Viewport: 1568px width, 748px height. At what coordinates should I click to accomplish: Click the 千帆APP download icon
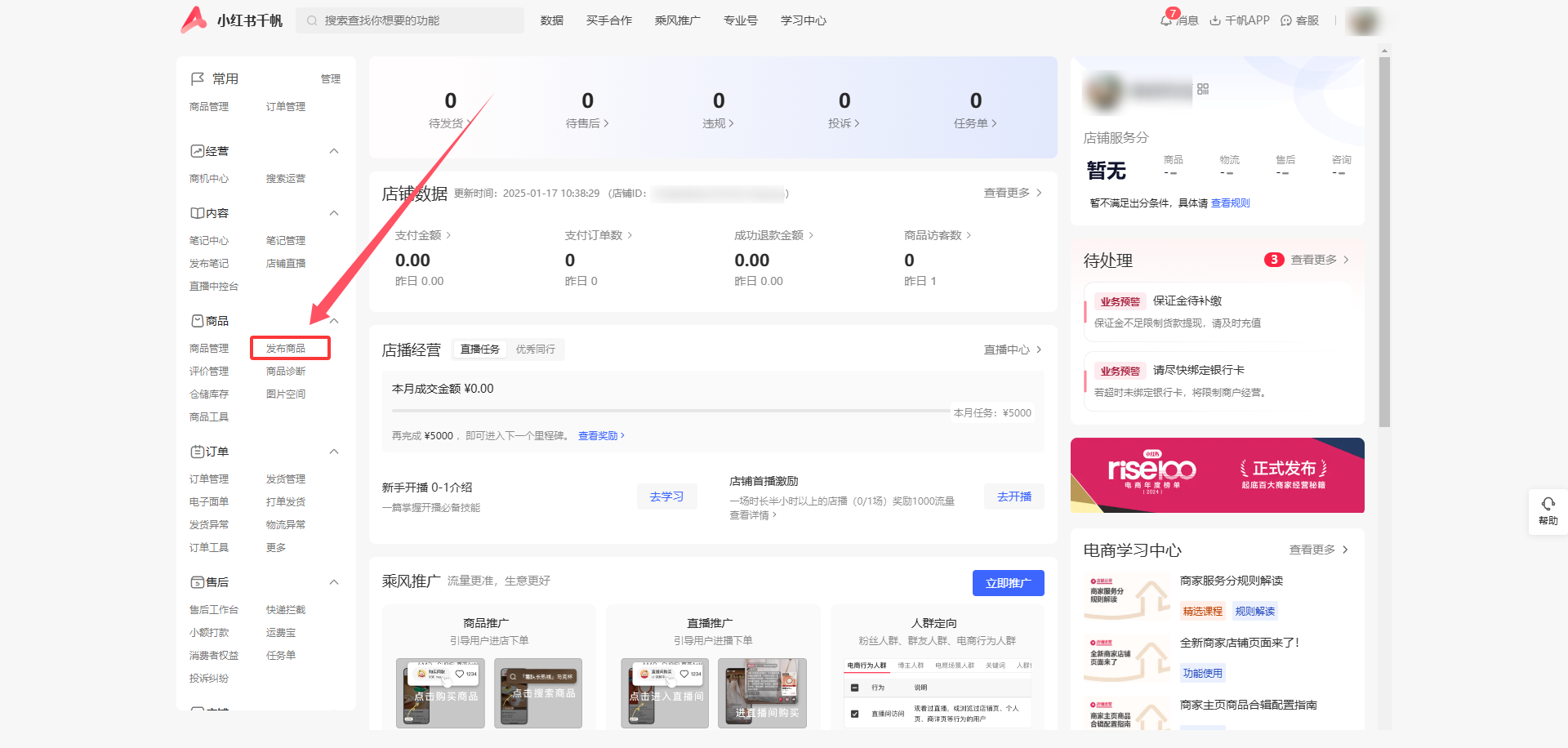1215,20
